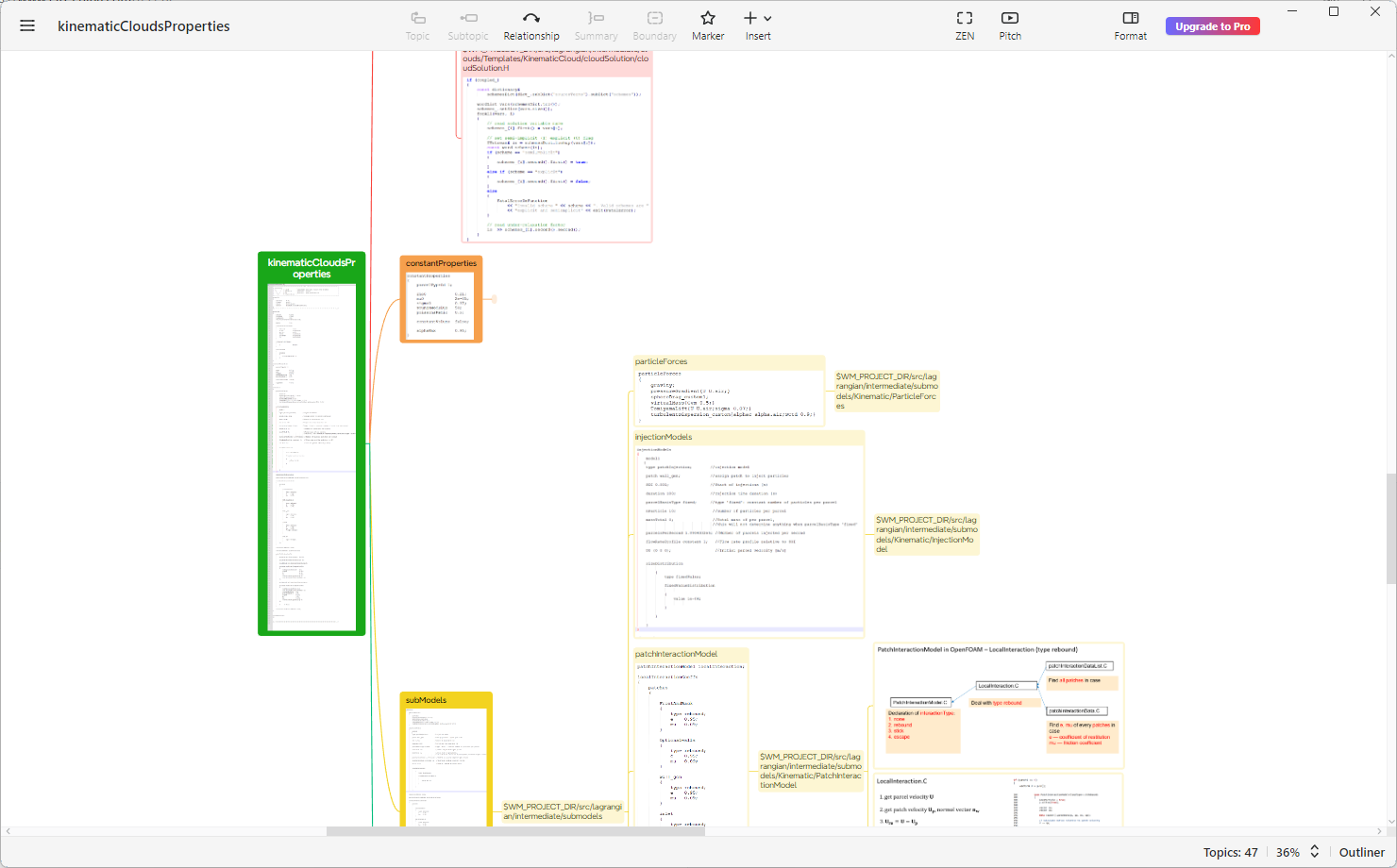Screen dimensions: 1397x868
Task: Expand the Insert dropdown
Action: click(767, 18)
